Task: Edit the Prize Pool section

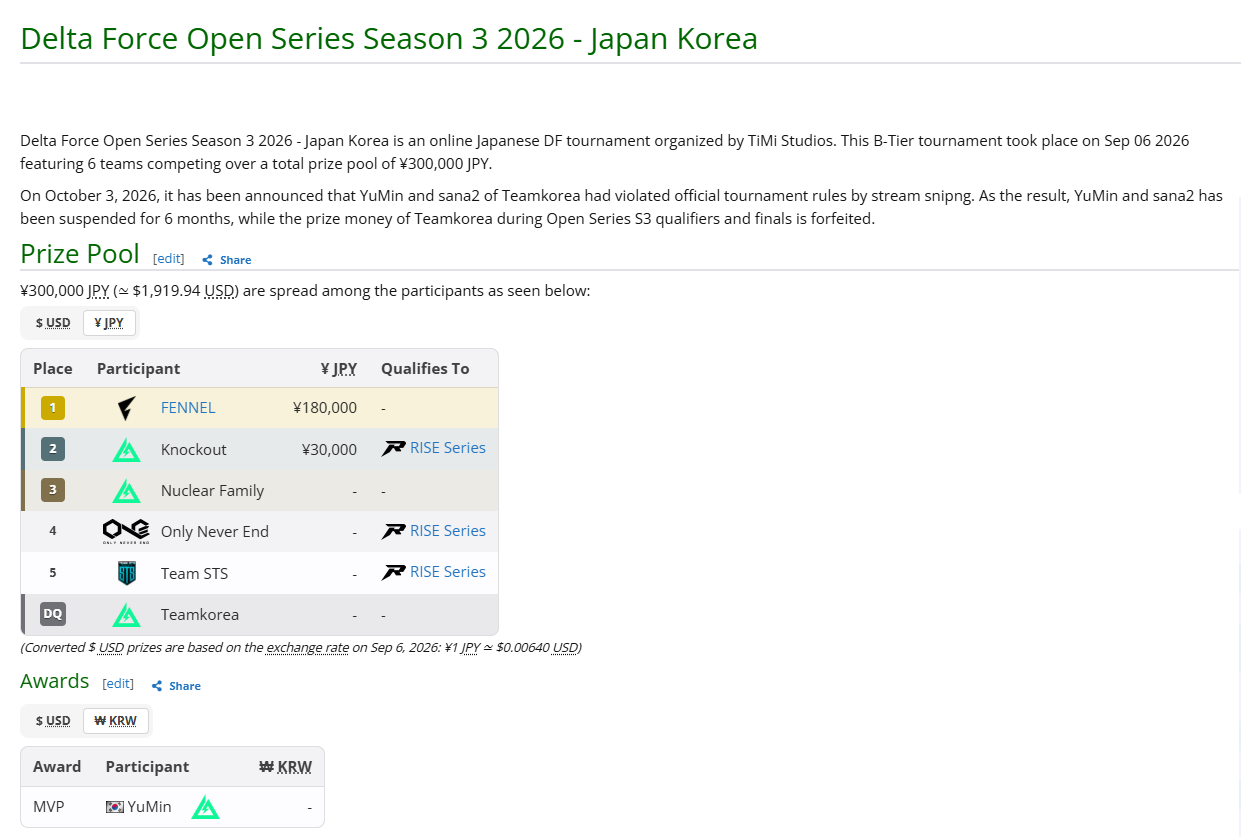Action: click(x=169, y=258)
